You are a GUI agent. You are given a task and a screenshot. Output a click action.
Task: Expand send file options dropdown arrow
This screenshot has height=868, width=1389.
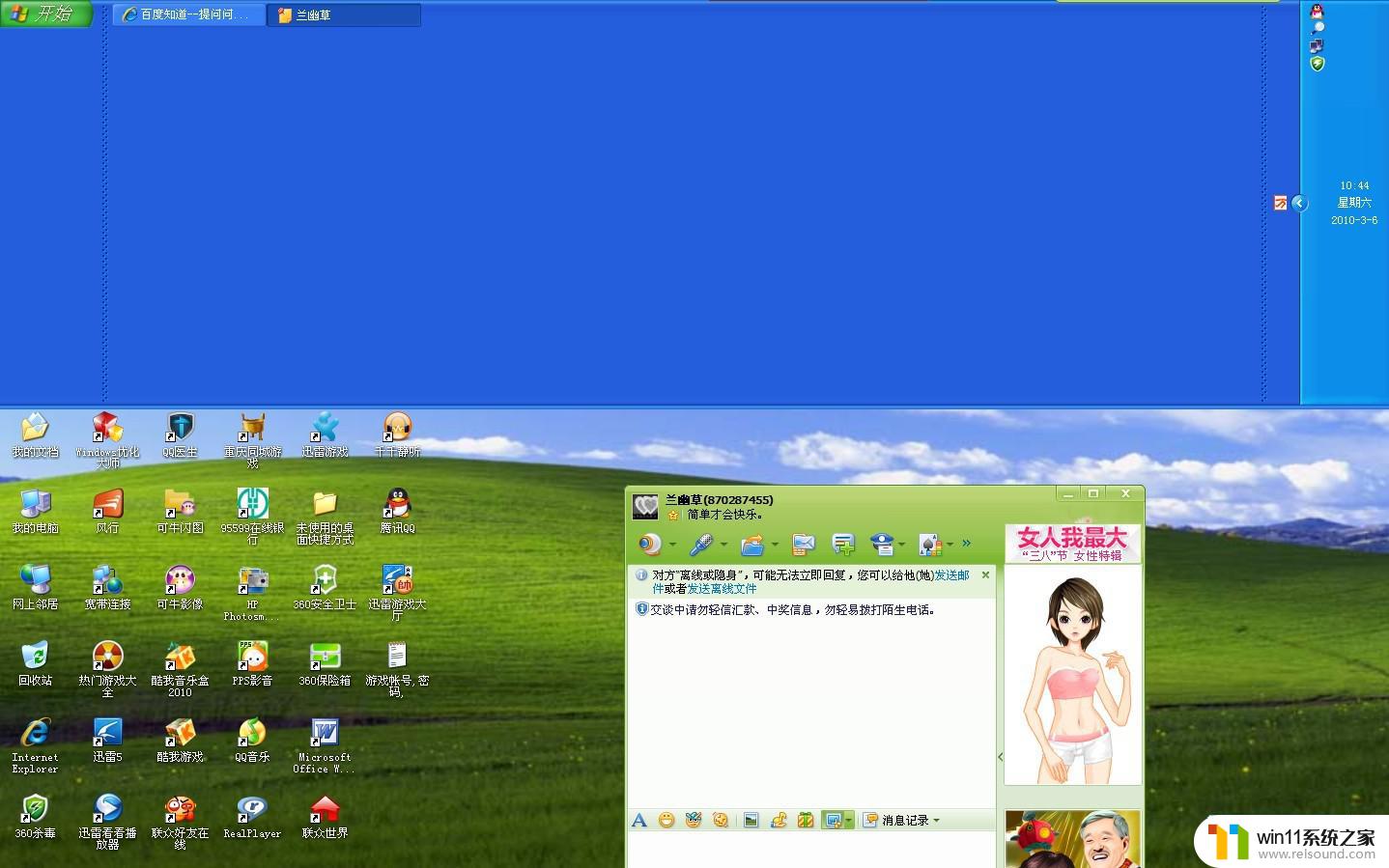pos(775,546)
